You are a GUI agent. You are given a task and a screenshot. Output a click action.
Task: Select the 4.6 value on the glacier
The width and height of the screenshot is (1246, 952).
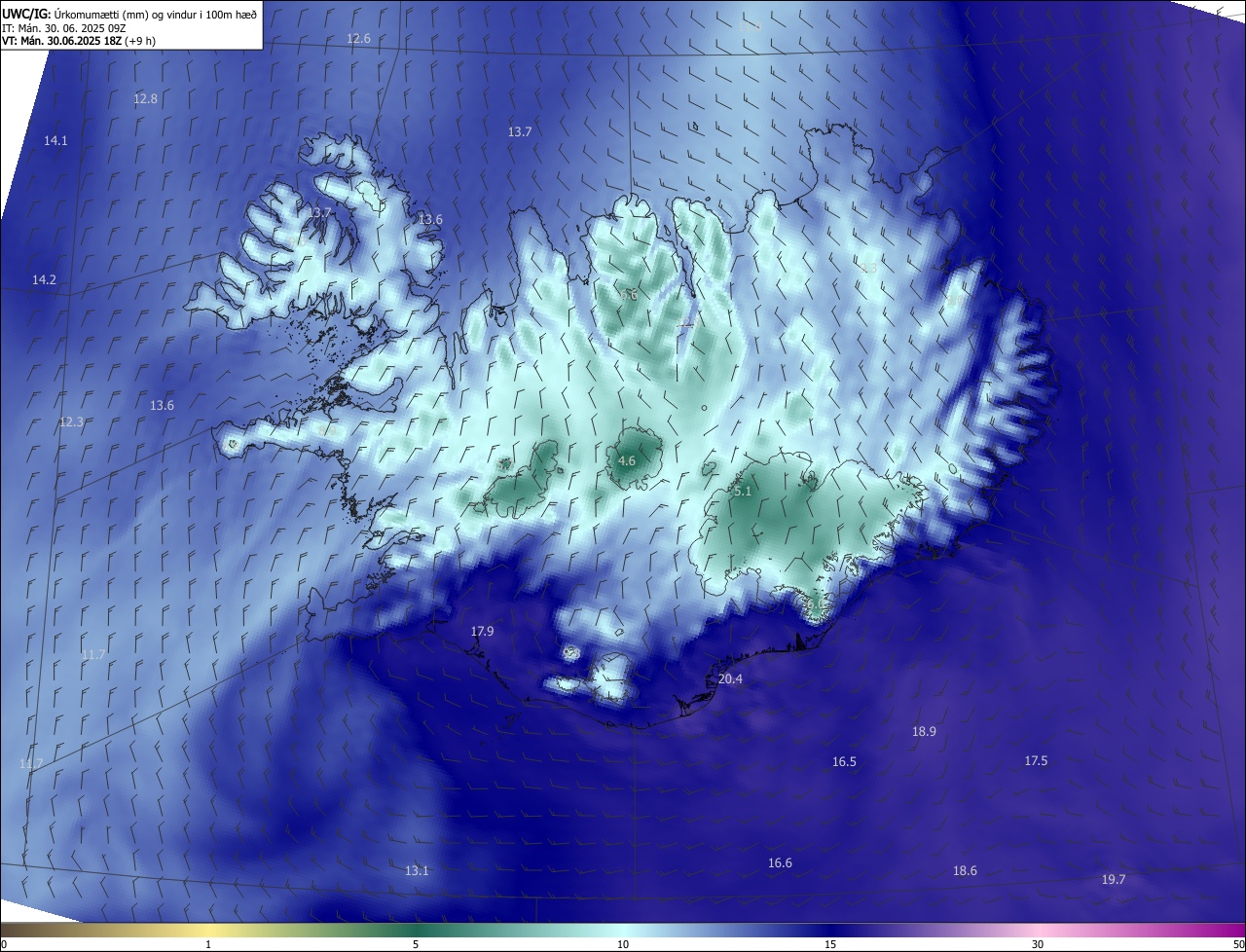[x=627, y=461]
